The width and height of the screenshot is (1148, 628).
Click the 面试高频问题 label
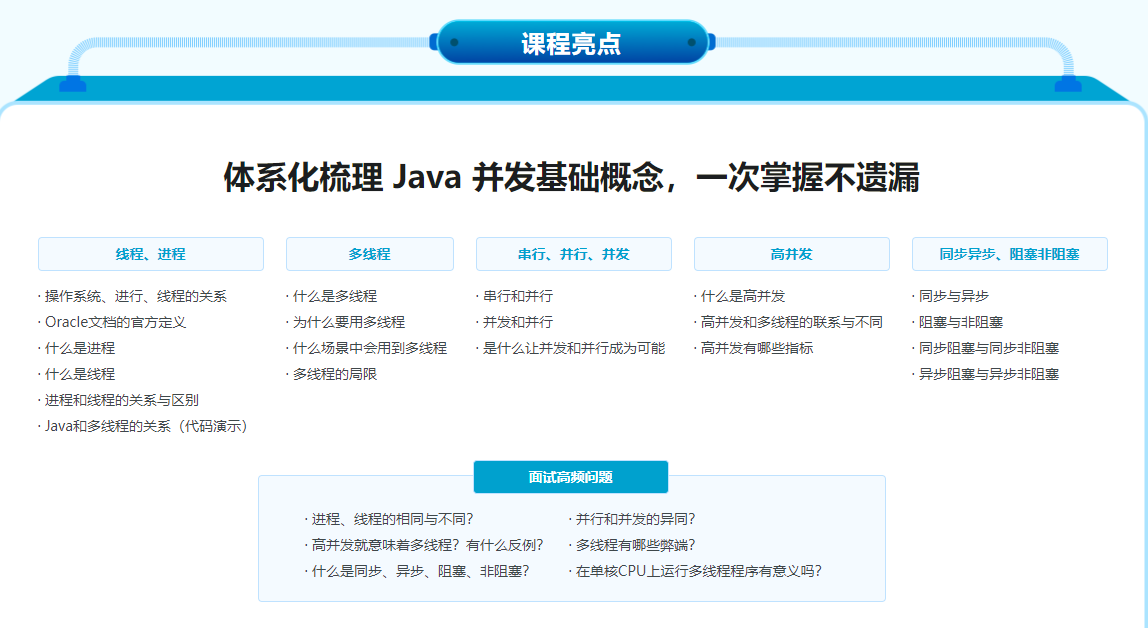[570, 477]
